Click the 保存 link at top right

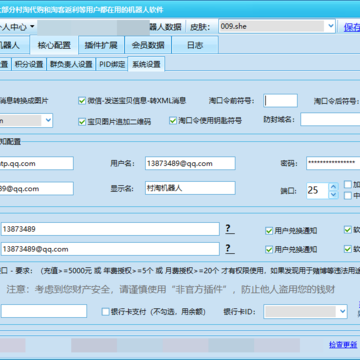(352, 27)
